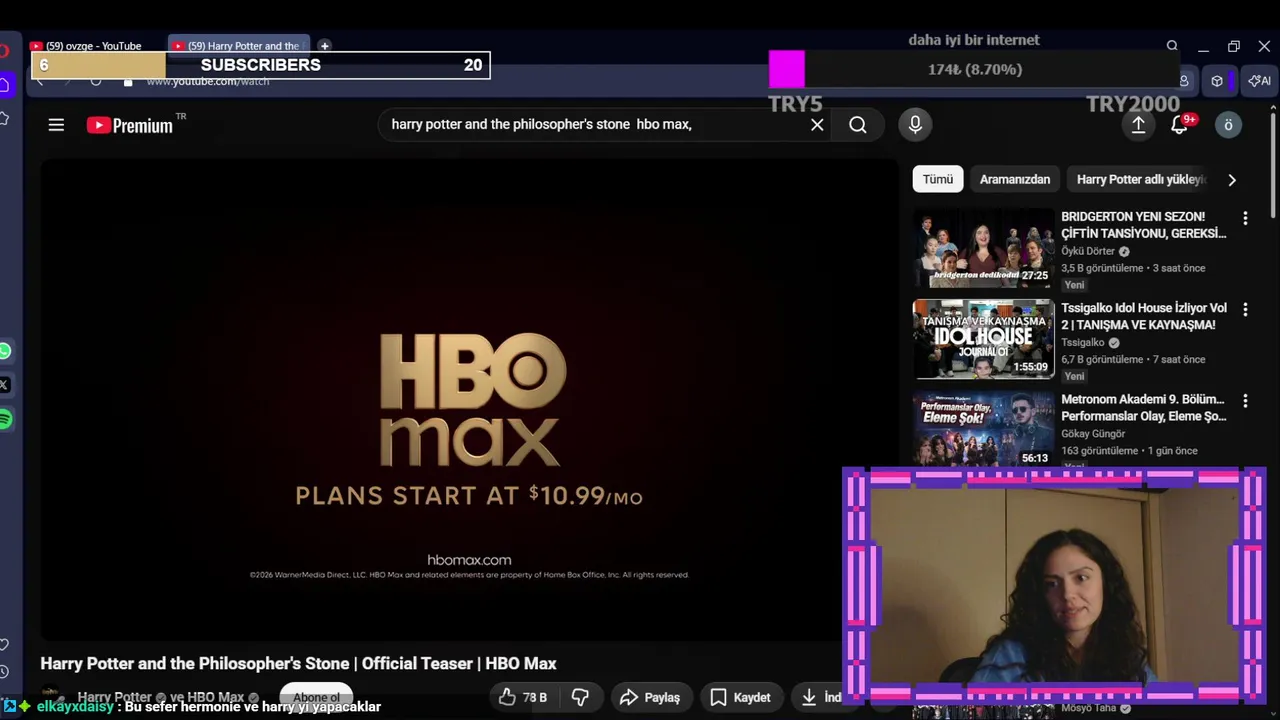Viewport: 1280px width, 720px height.
Task: Start voice search with the microphone
Action: tap(914, 125)
